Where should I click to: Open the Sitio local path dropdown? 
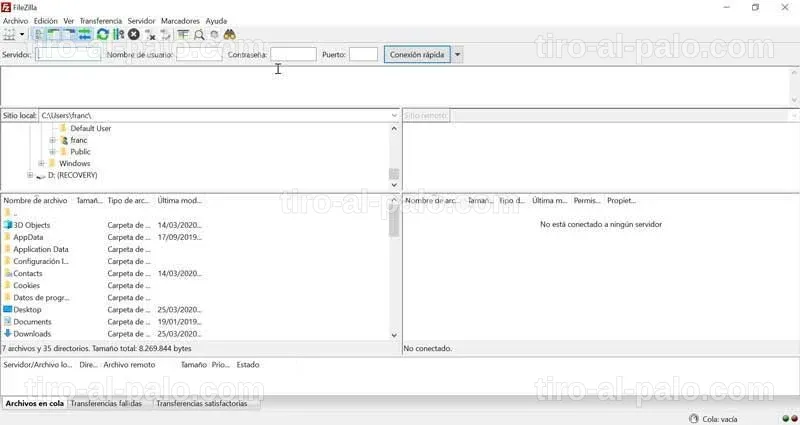tap(394, 115)
